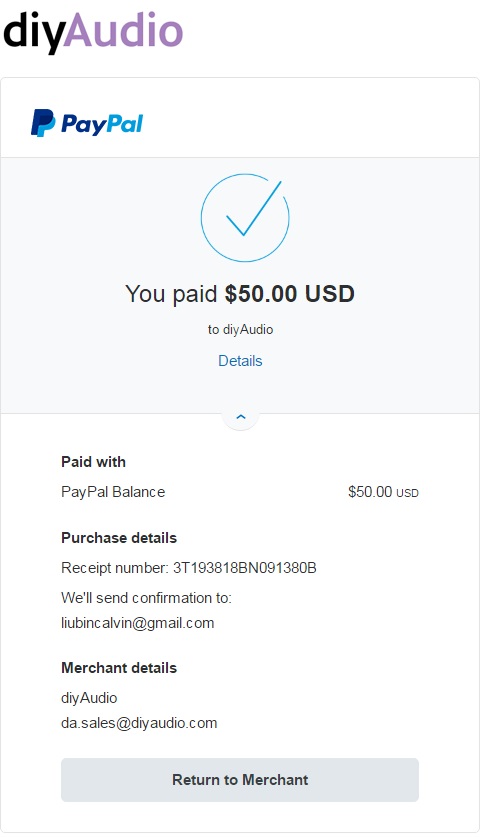Select the "You paid $50.00 USD" heading
This screenshot has height=837, width=490.
(x=240, y=294)
